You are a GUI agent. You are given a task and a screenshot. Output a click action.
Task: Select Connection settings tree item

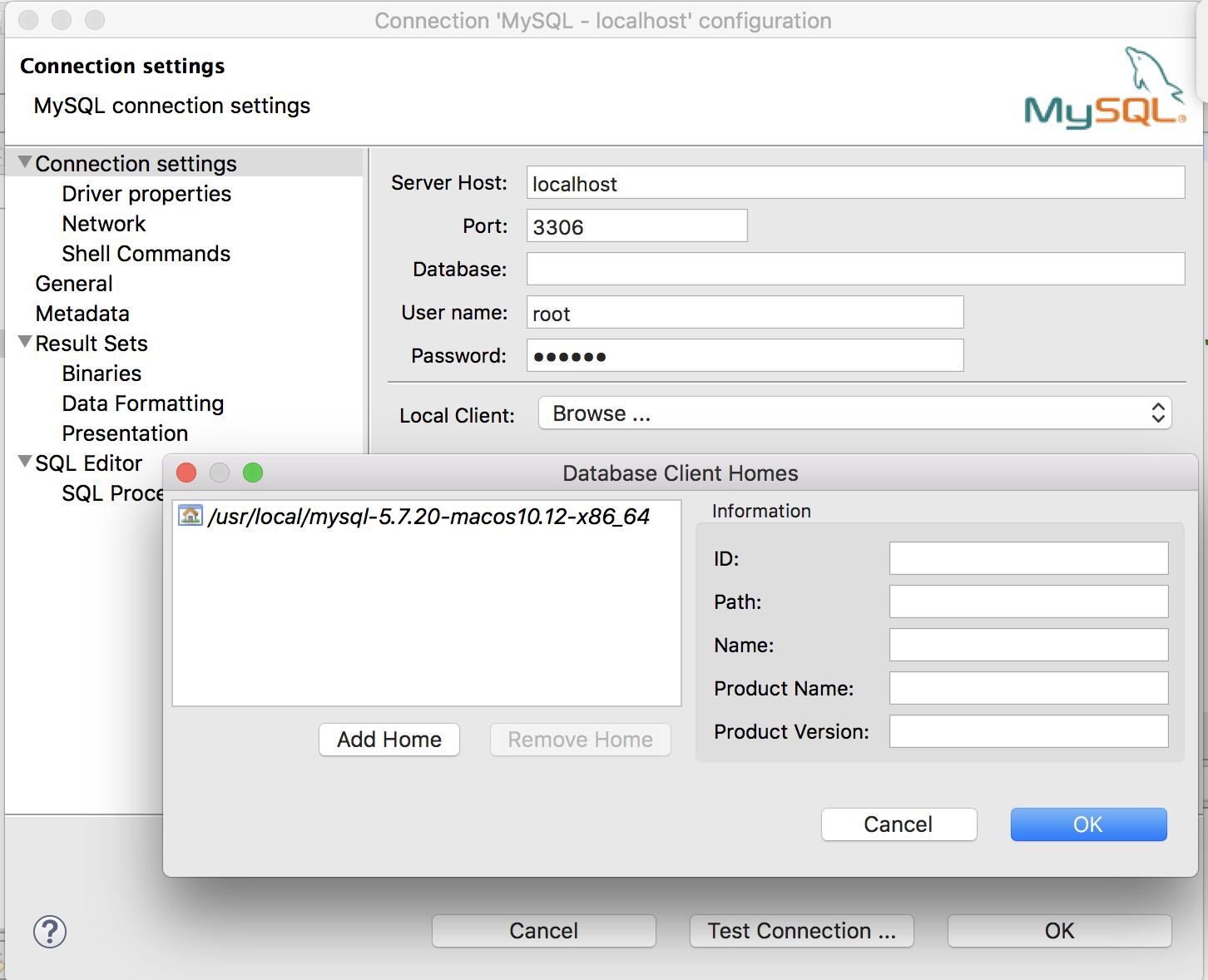[136, 164]
